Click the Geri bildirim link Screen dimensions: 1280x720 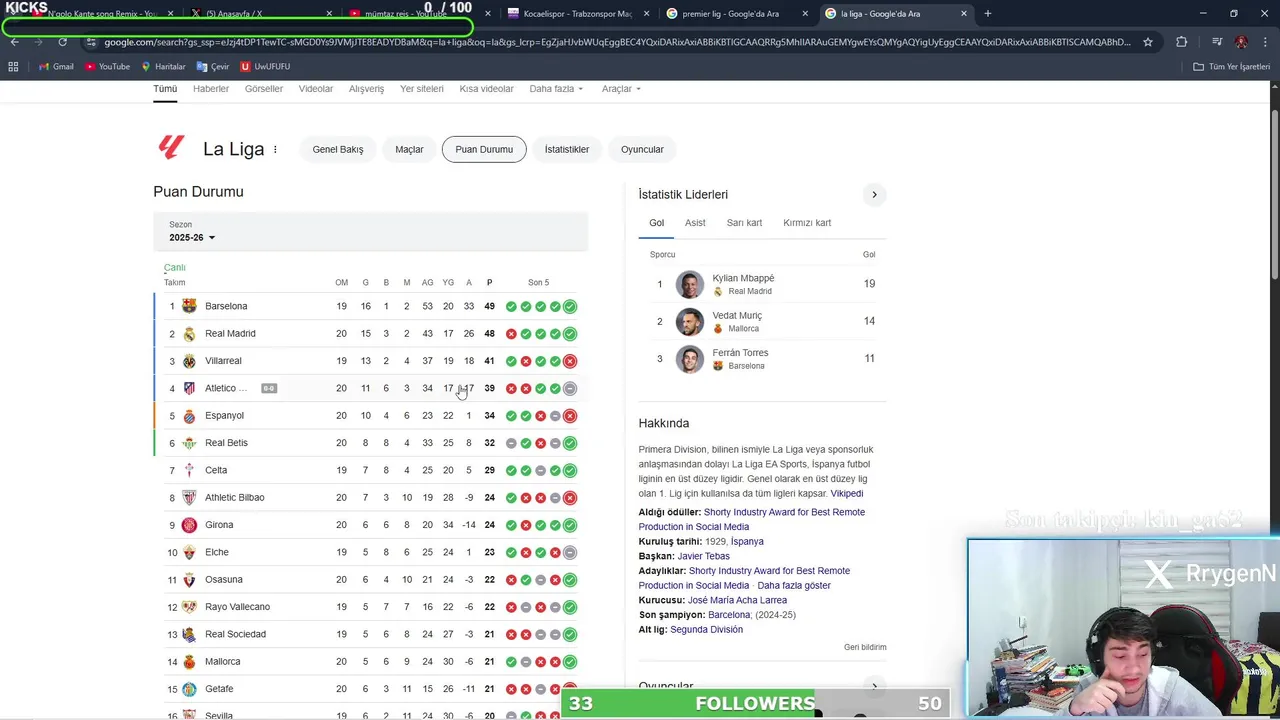coord(865,648)
